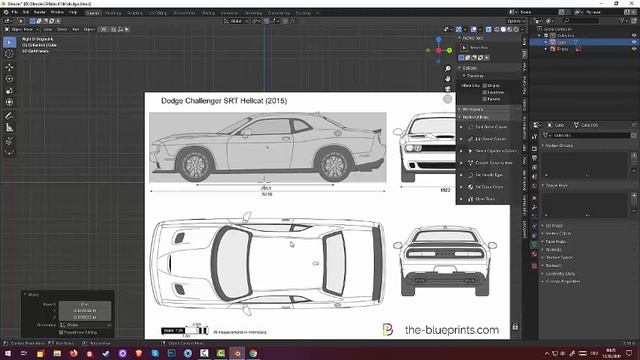The height and width of the screenshot is (360, 640).
Task: Click the green Y axis gizmo ball
Action: (x=449, y=51)
